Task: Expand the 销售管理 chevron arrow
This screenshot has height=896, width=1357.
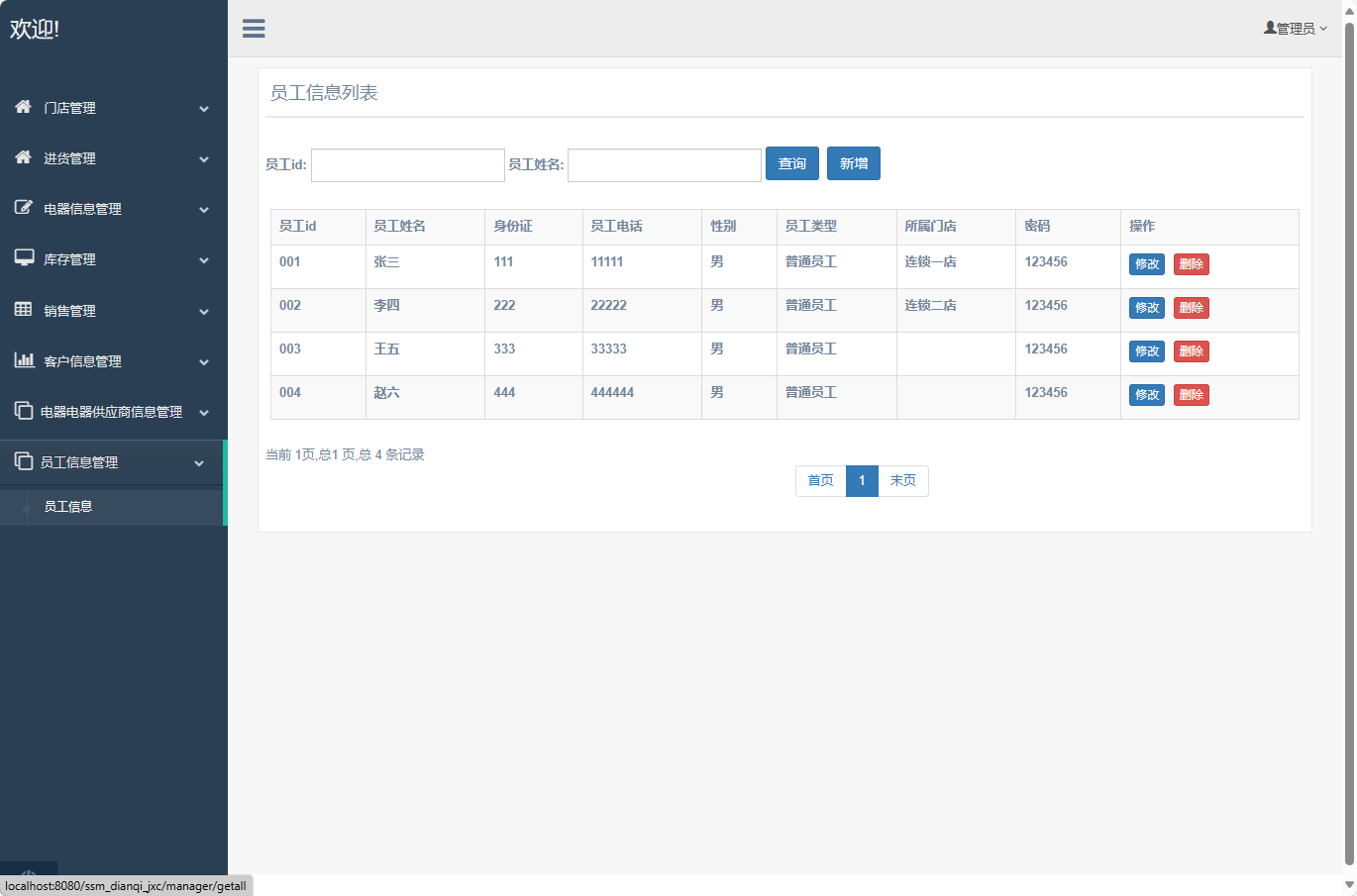Action: tap(204, 312)
